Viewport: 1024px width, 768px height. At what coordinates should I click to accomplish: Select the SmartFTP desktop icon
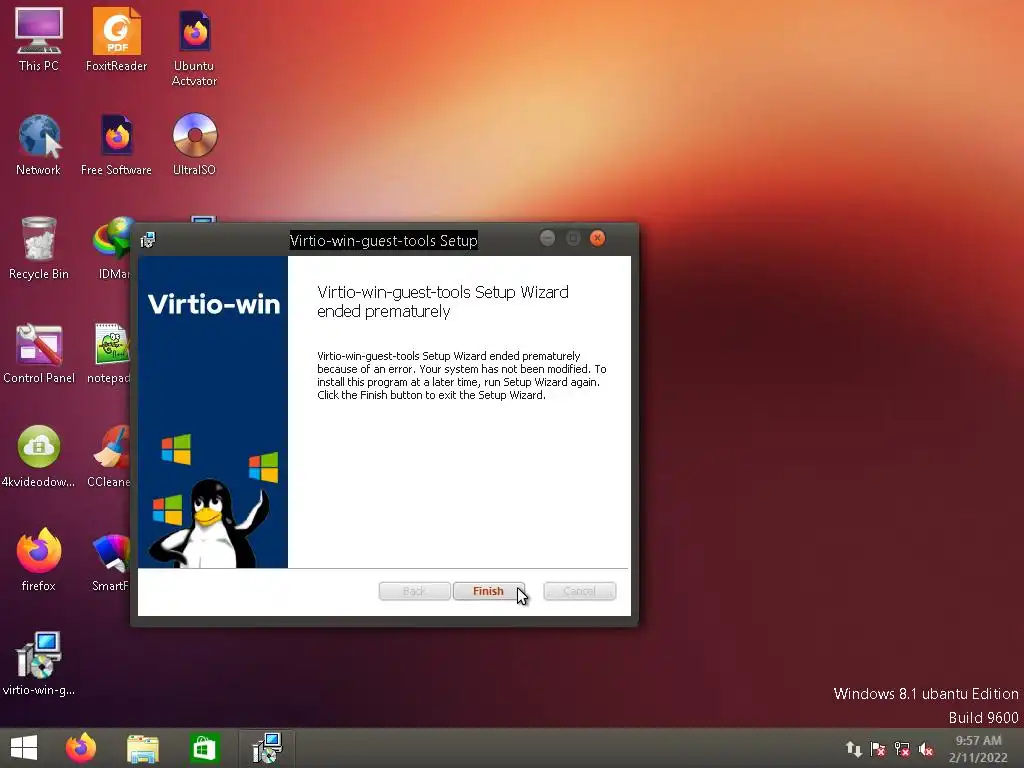111,560
